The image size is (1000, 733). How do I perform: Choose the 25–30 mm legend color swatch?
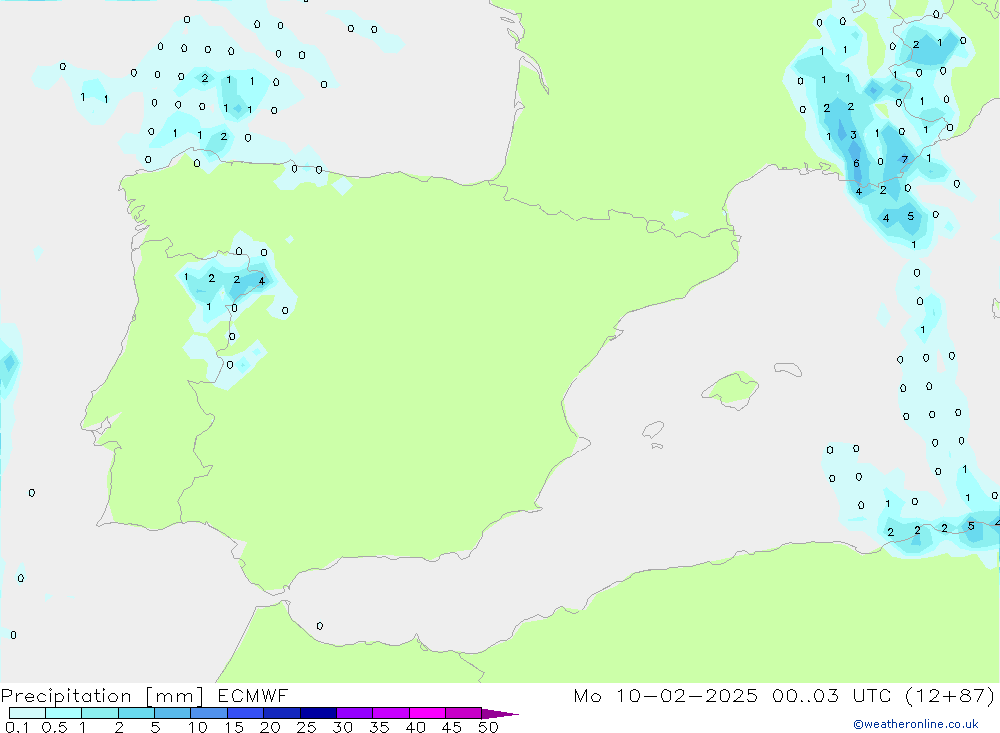318,713
